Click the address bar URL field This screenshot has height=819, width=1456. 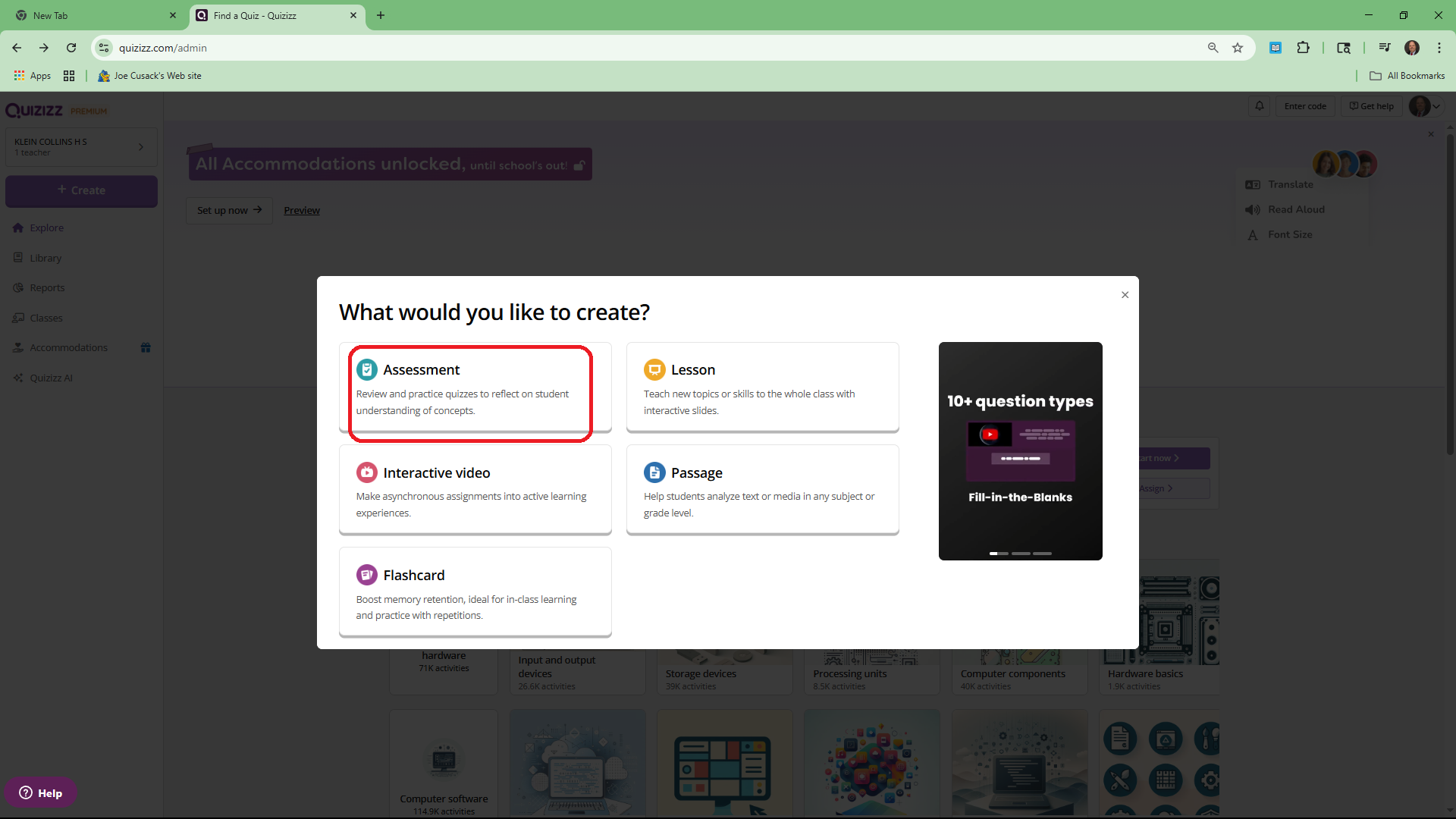[607, 48]
